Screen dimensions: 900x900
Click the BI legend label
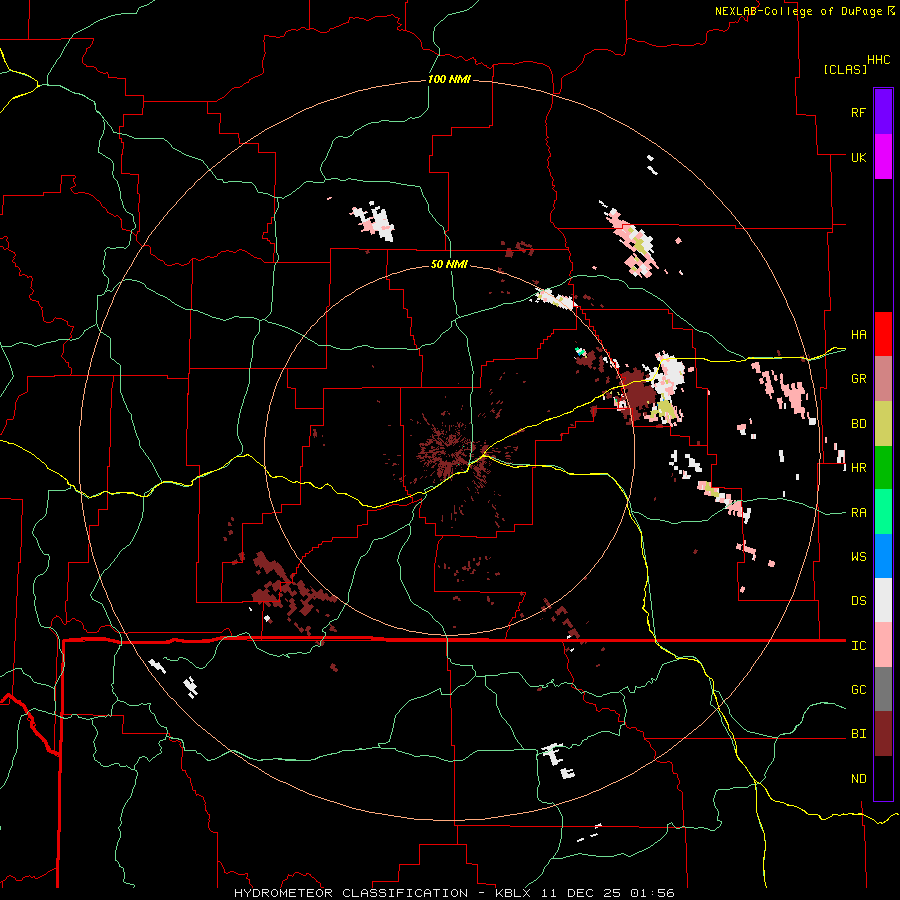click(858, 734)
